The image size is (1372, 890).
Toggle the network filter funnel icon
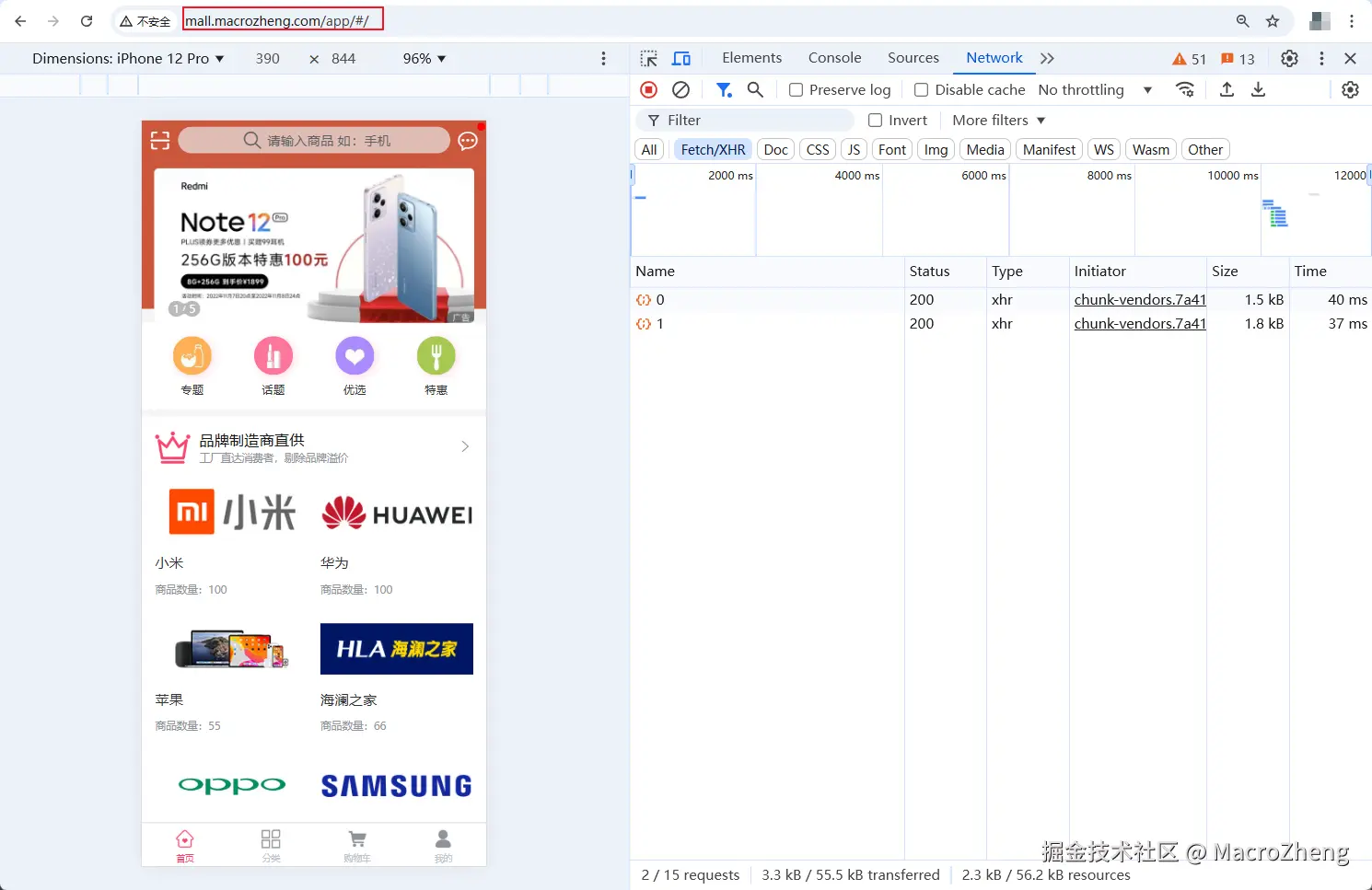pyautogui.click(x=724, y=89)
